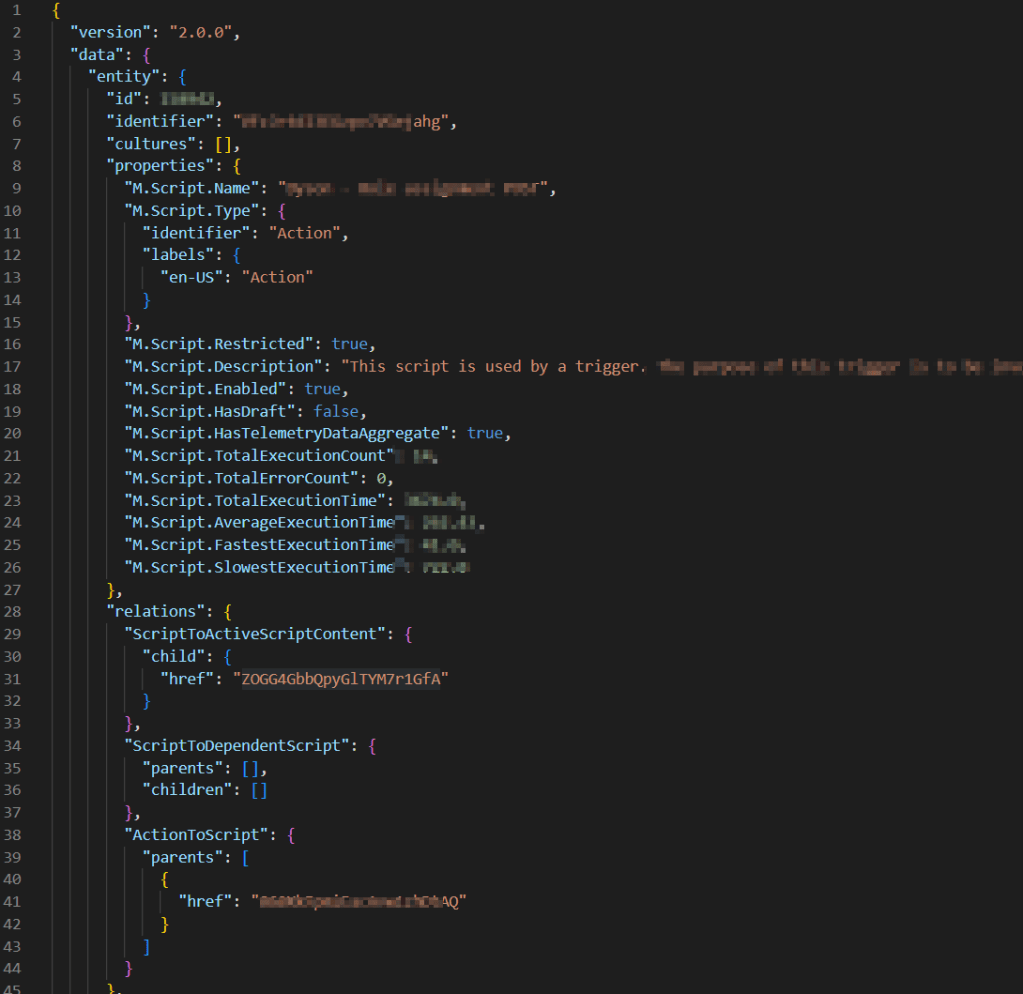Screen dimensions: 1023x994
Task: Click the "M.Script.Type" property key
Action: coord(189,211)
